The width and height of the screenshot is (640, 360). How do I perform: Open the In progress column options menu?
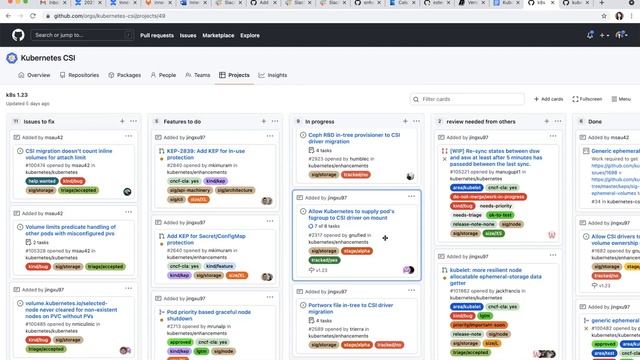[x=416, y=121]
